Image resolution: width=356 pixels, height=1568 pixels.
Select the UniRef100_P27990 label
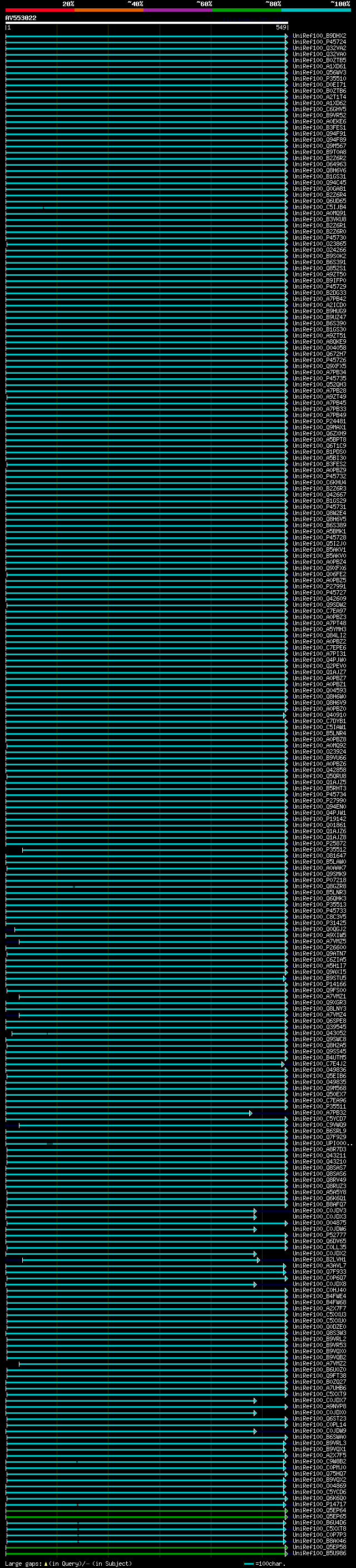click(x=319, y=800)
